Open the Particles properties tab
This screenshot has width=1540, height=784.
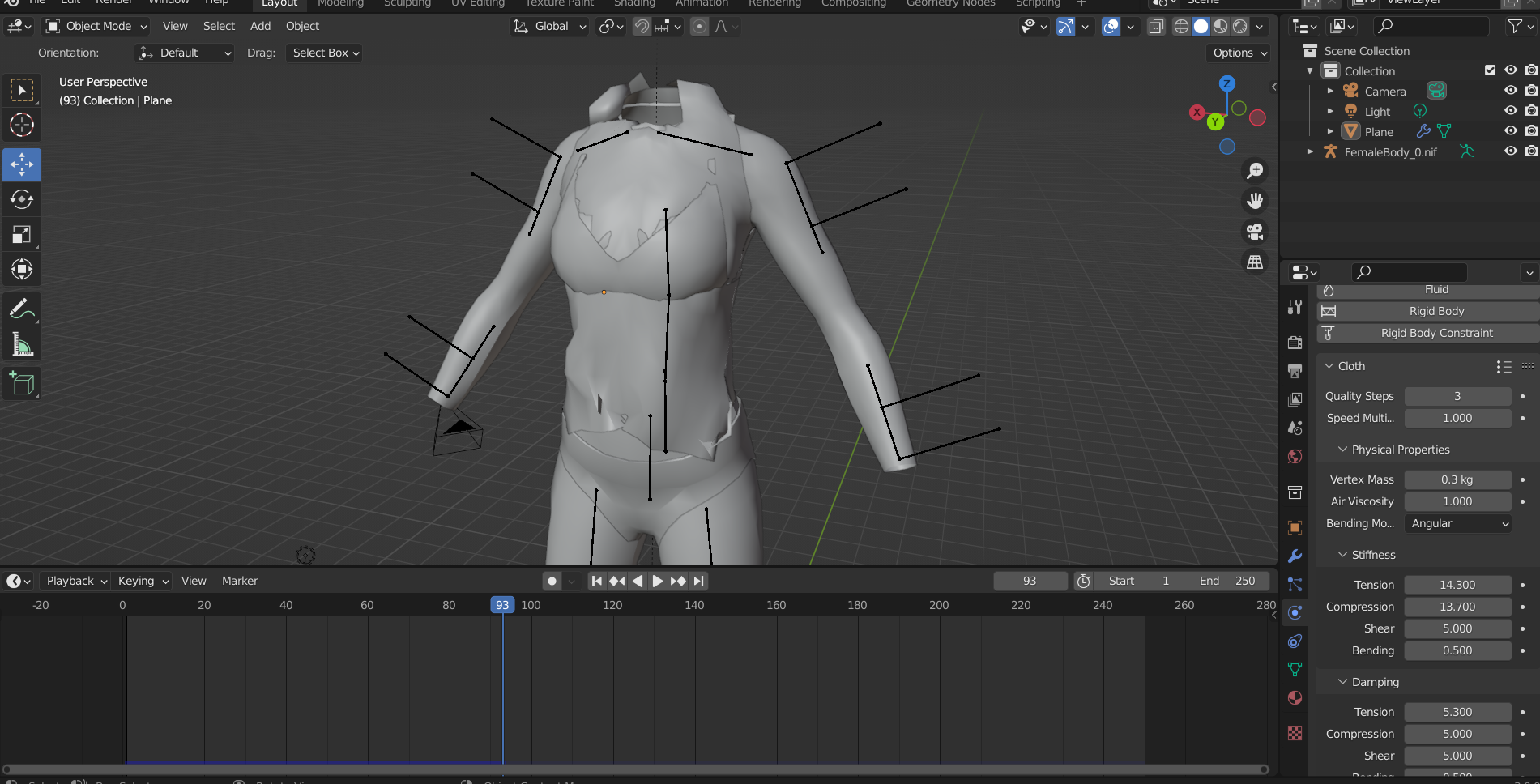(x=1295, y=584)
